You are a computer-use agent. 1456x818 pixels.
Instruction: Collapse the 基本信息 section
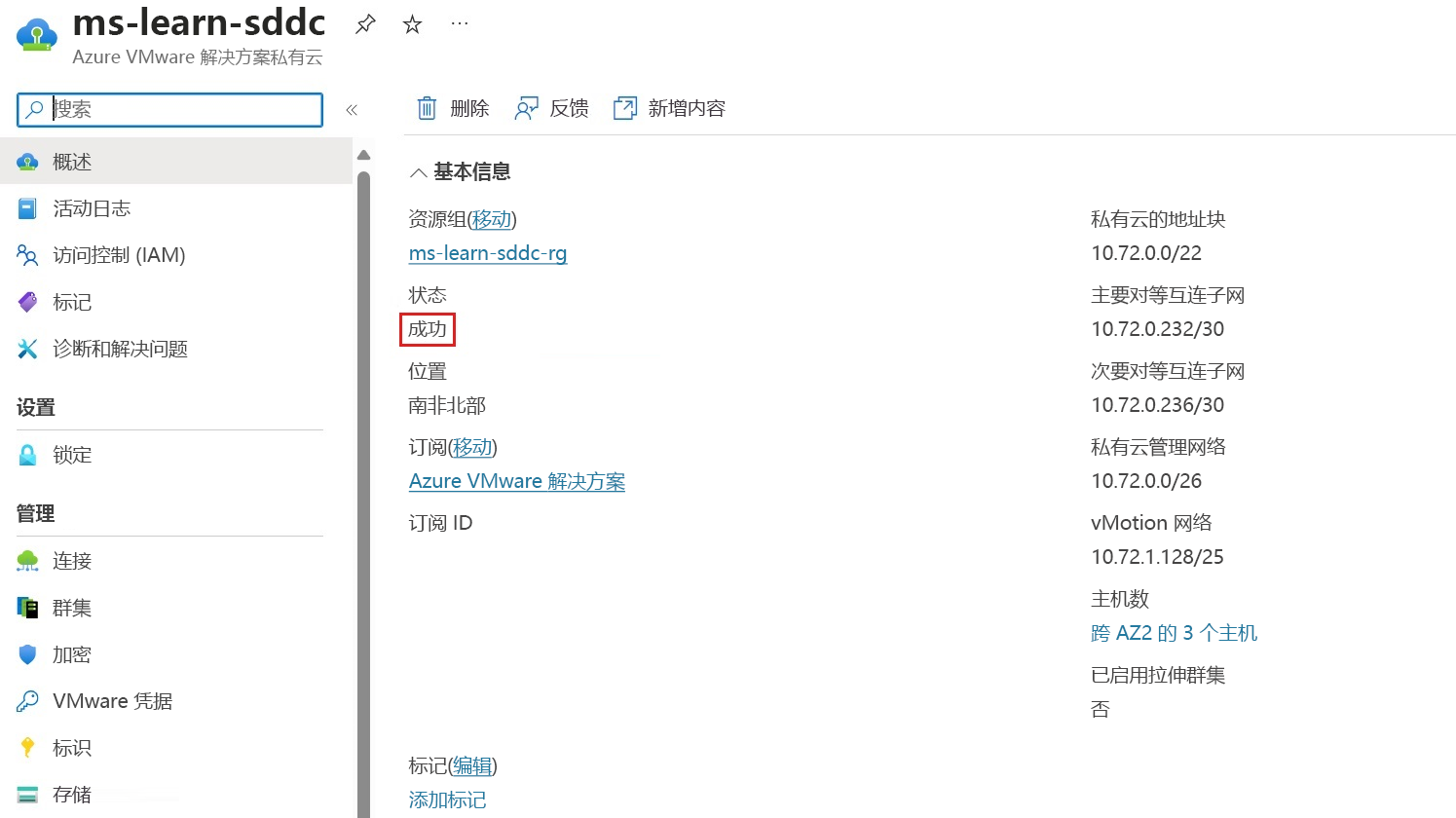tap(418, 172)
